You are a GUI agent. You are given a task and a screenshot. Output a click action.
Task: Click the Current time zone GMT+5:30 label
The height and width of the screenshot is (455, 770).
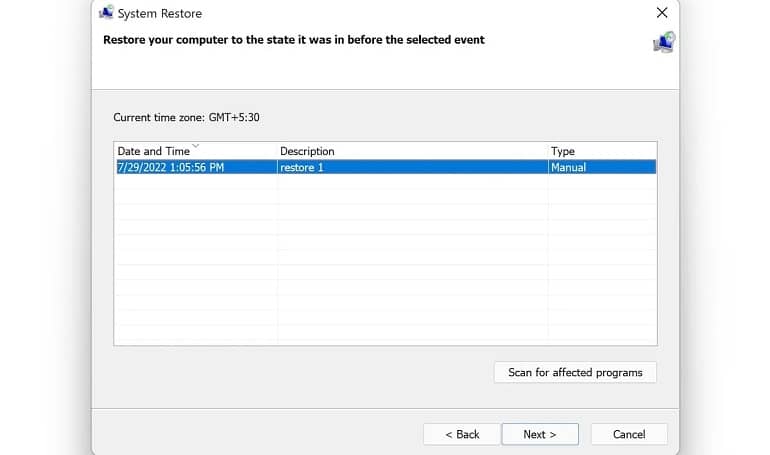point(186,117)
